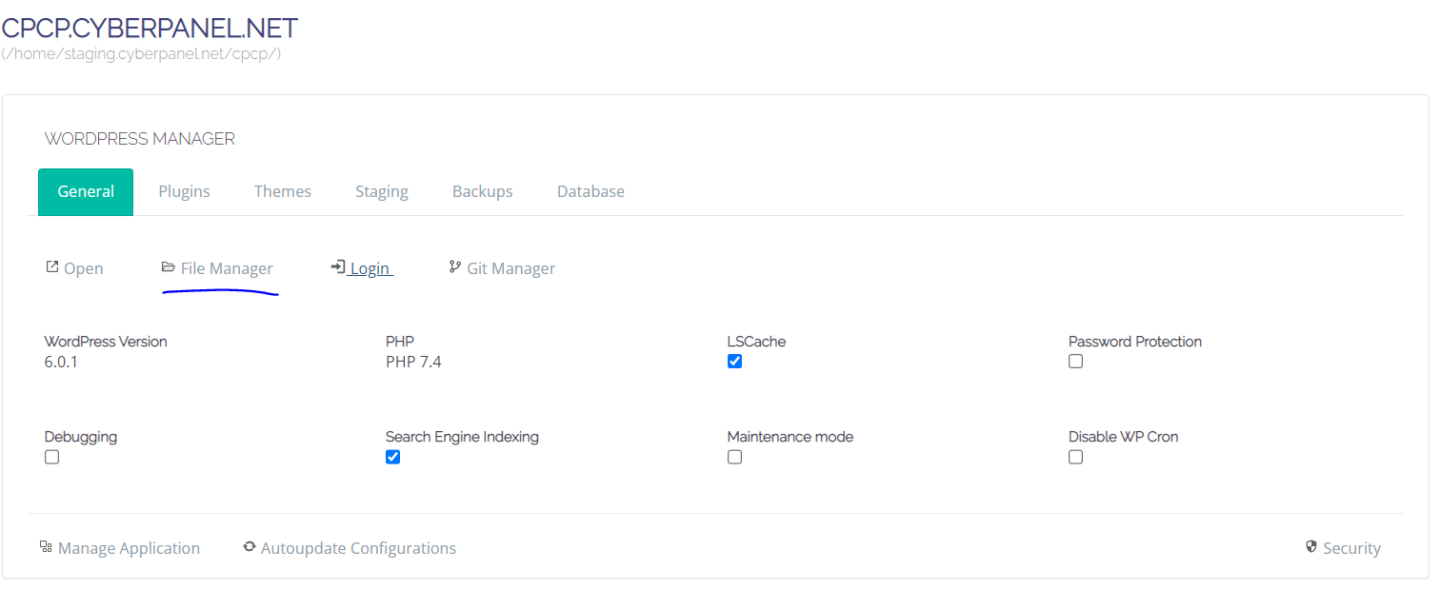Viewport: 1440px width, 590px height.
Task: Click the Manage Application grid icon
Action: point(46,546)
